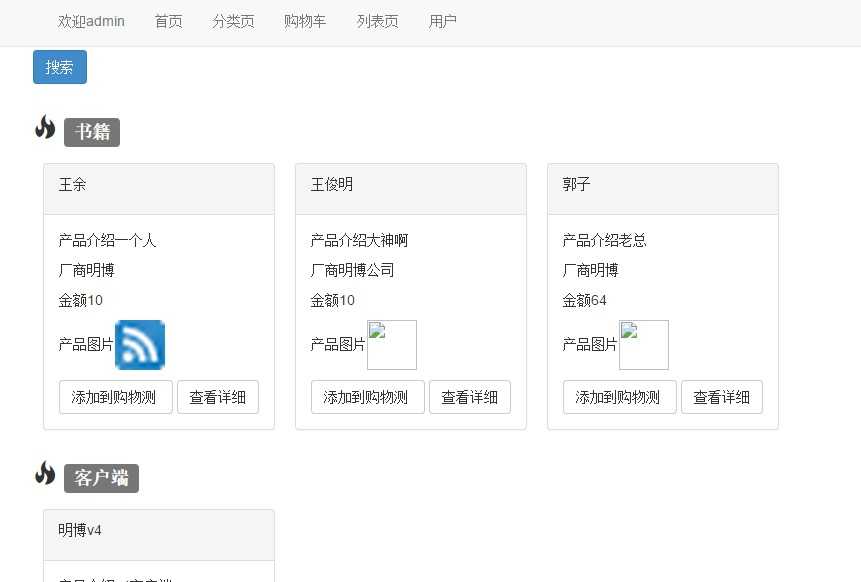861x582 pixels.
Task: View details for 王余 via 查看详细
Action: click(x=218, y=397)
